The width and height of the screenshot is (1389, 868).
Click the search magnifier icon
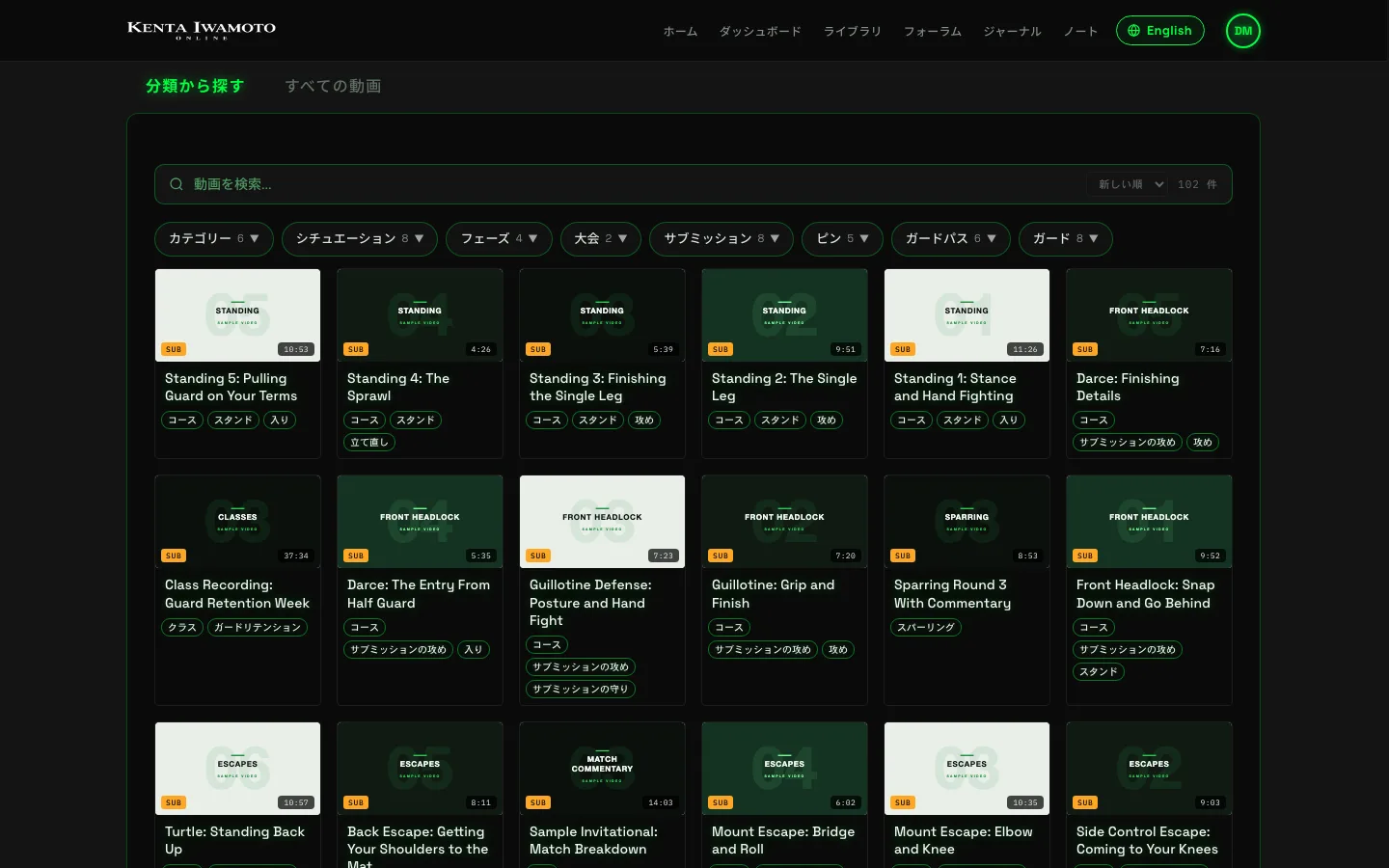click(x=177, y=184)
